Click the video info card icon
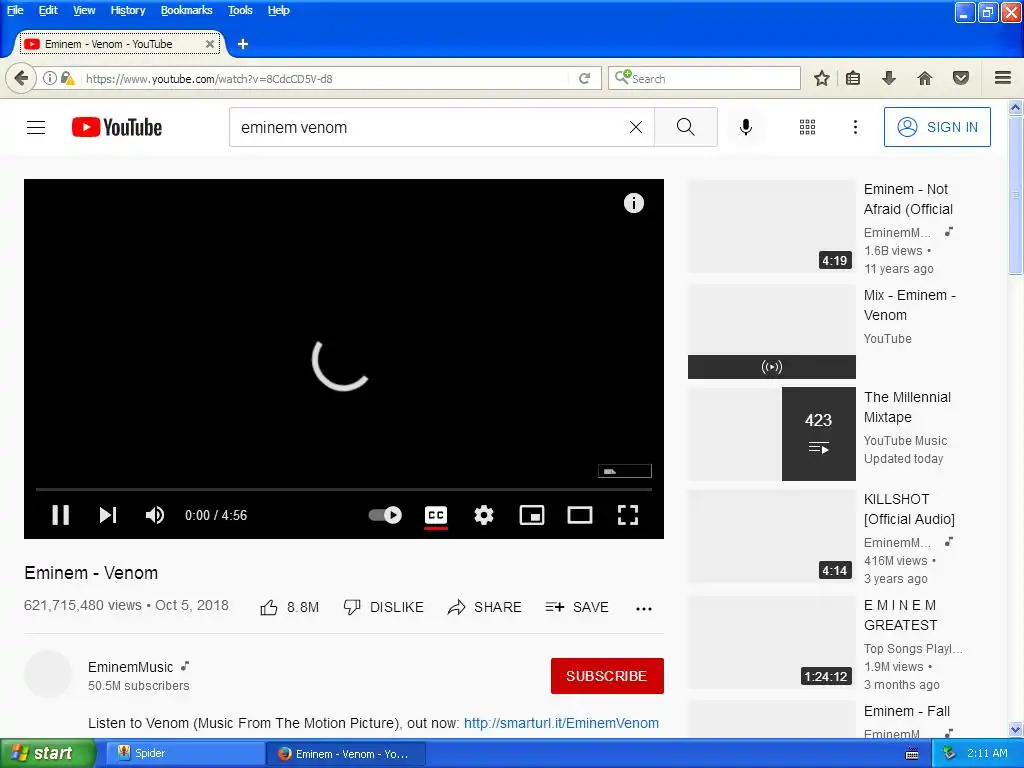The width and height of the screenshot is (1024, 768). (x=633, y=203)
